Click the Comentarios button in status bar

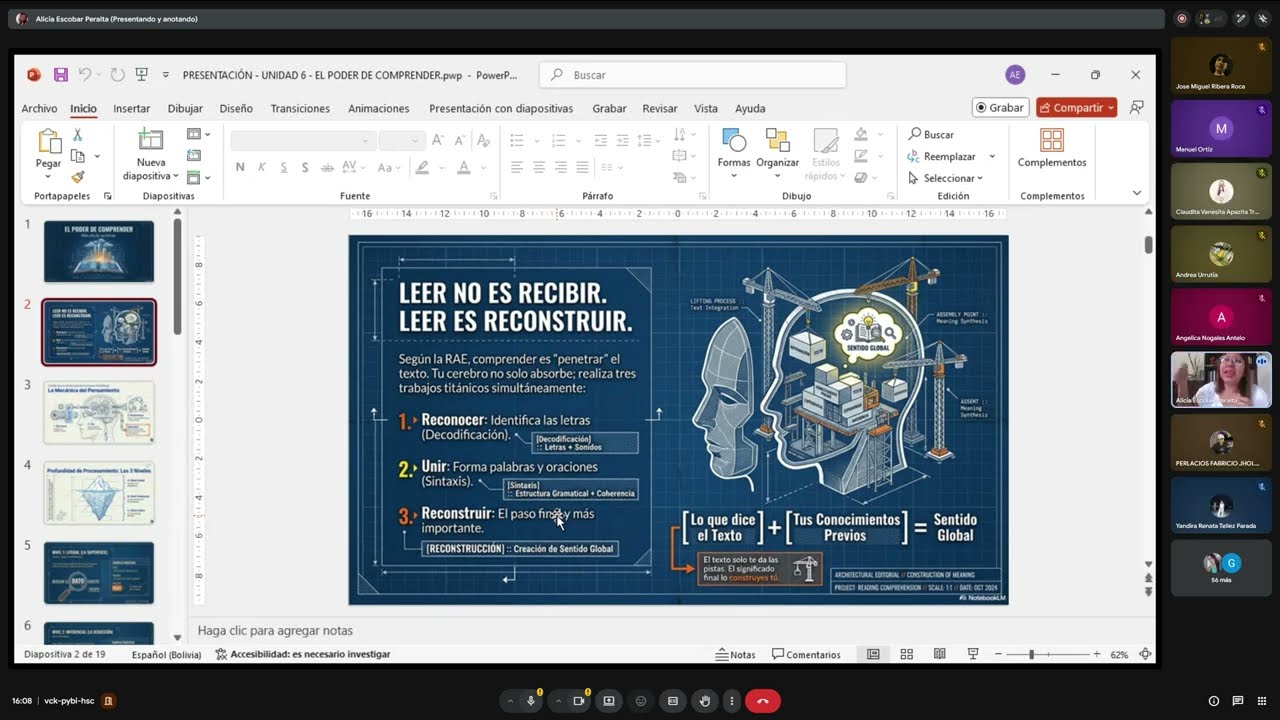click(x=806, y=654)
